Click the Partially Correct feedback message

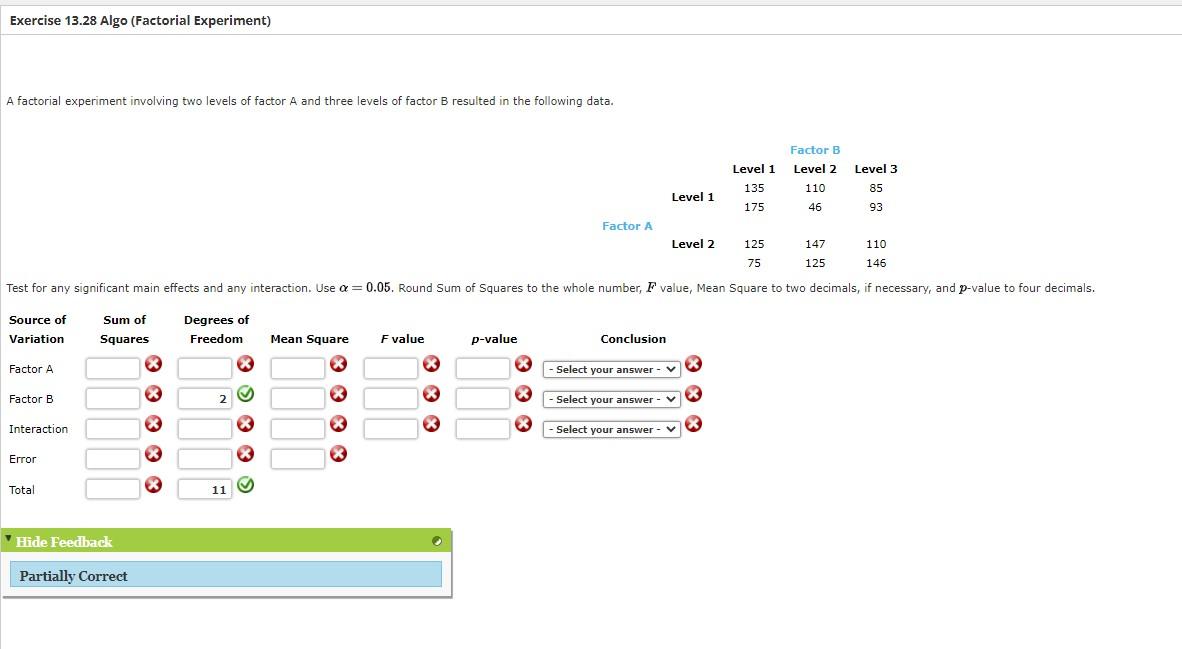pos(225,574)
